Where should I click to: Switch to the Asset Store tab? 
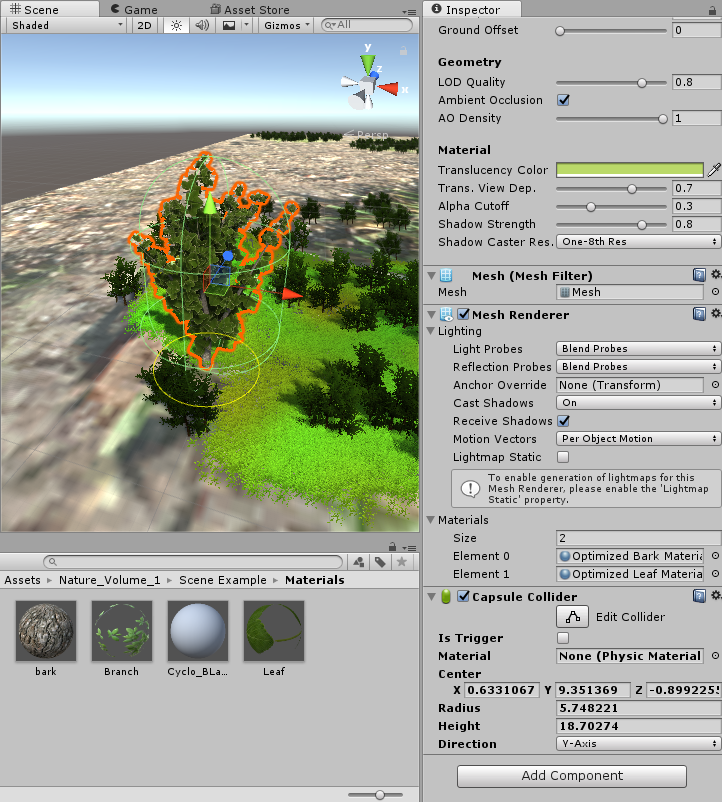(256, 9)
